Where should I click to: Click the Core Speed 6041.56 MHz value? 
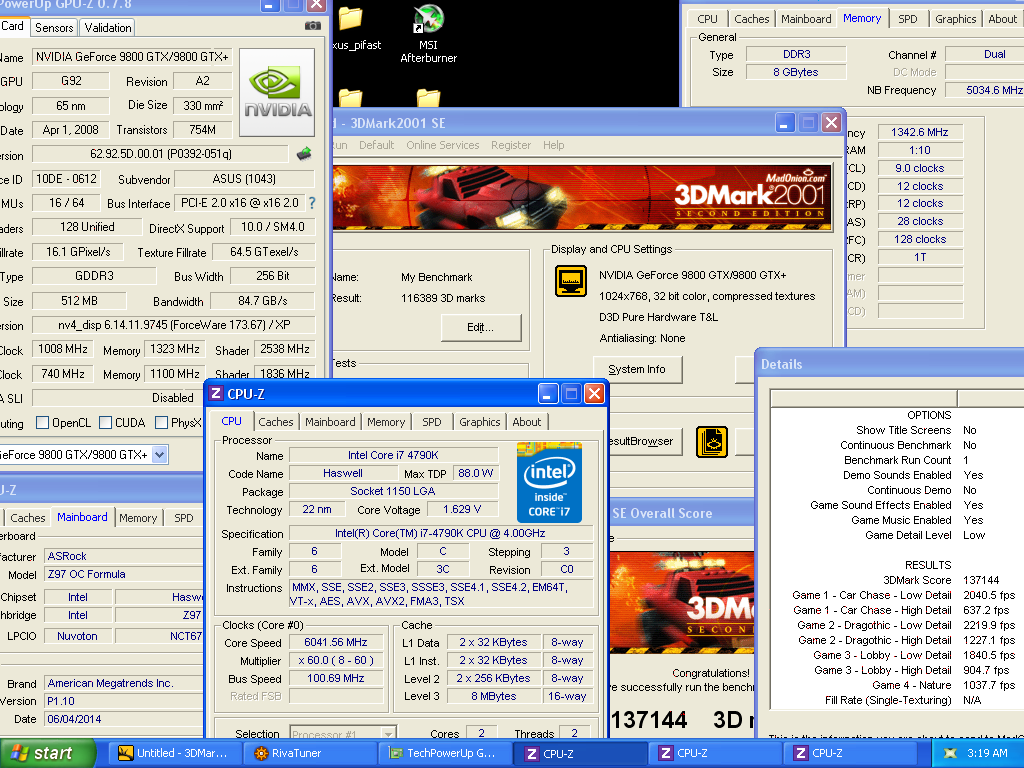point(336,642)
